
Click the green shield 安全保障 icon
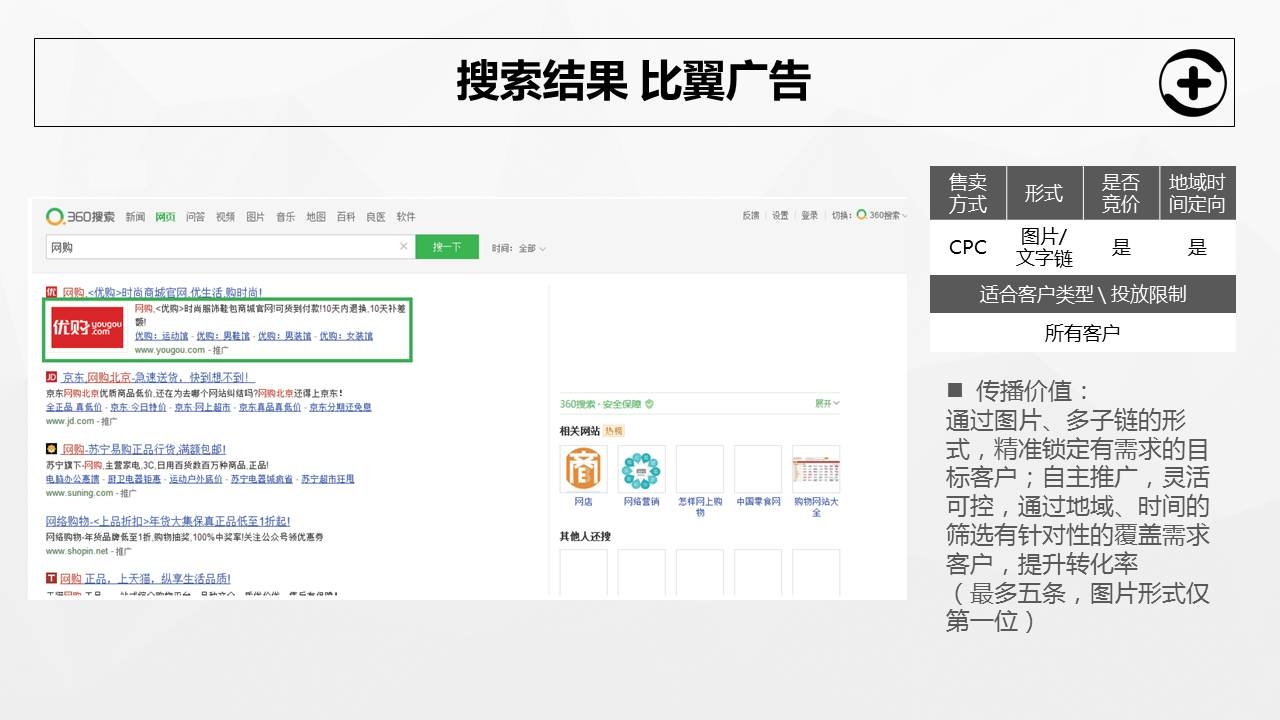pos(649,404)
